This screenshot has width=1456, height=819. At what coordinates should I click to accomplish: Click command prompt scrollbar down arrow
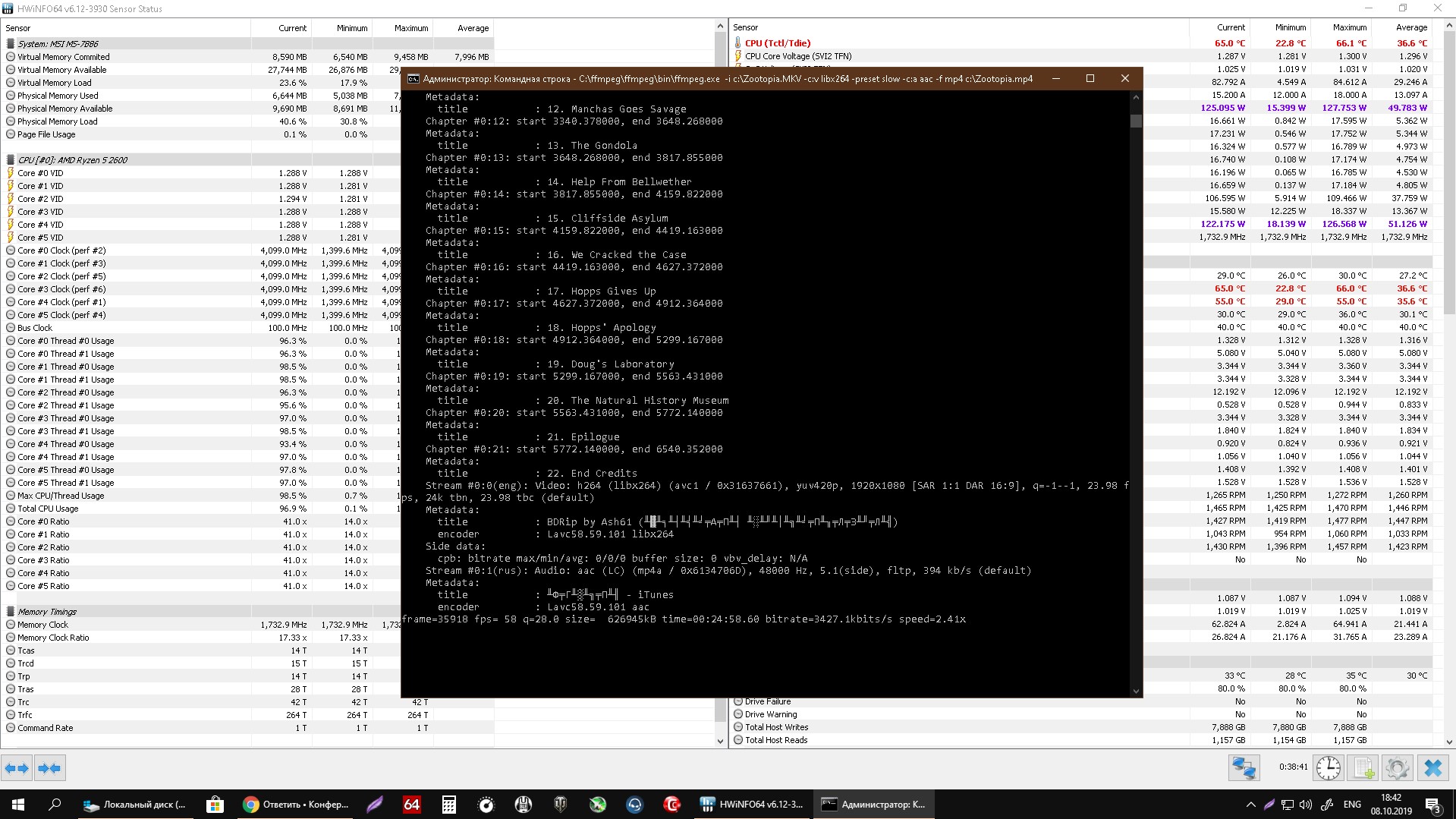pos(1136,691)
